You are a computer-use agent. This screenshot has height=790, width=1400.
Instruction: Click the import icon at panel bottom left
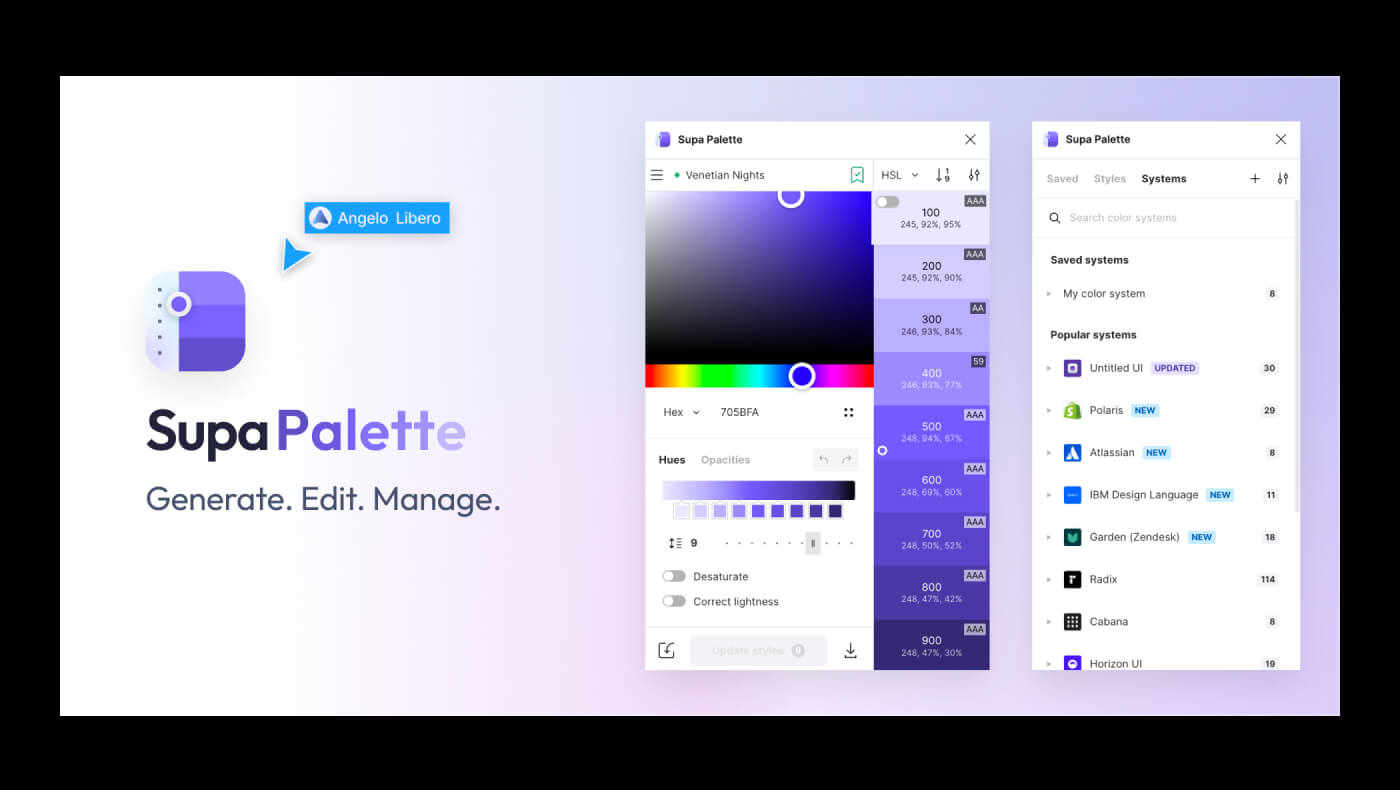[667, 651]
